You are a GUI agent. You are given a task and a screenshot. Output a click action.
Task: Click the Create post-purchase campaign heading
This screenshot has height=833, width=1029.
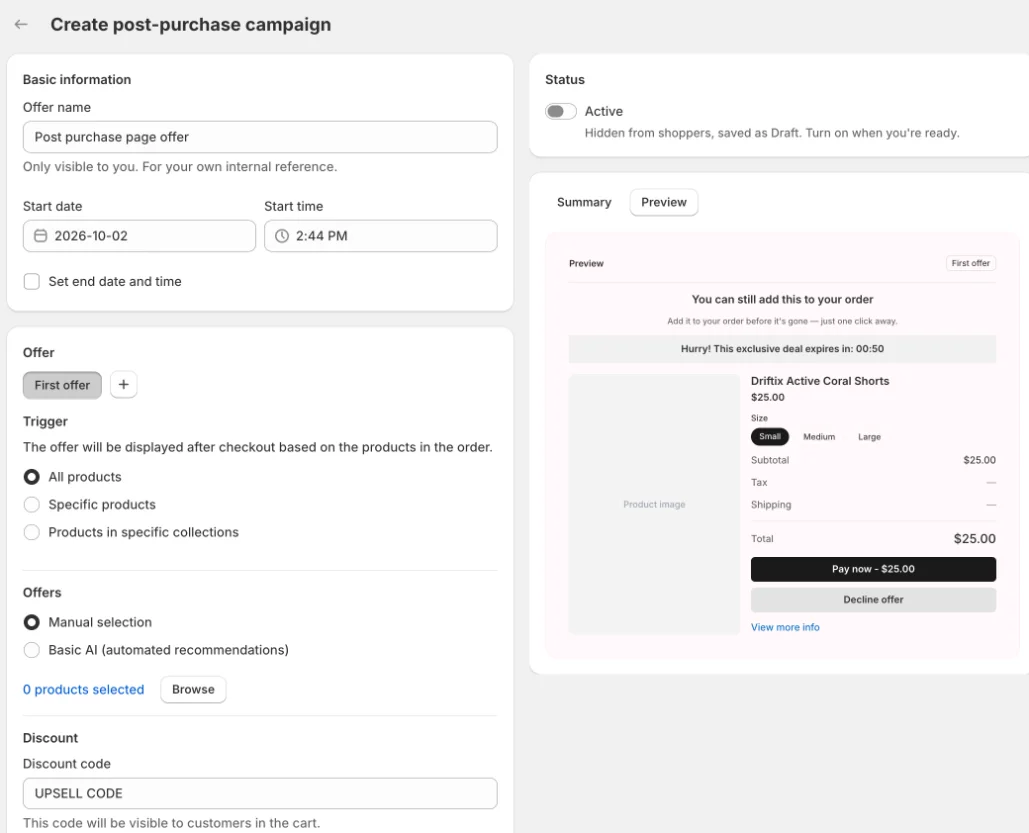coord(190,24)
